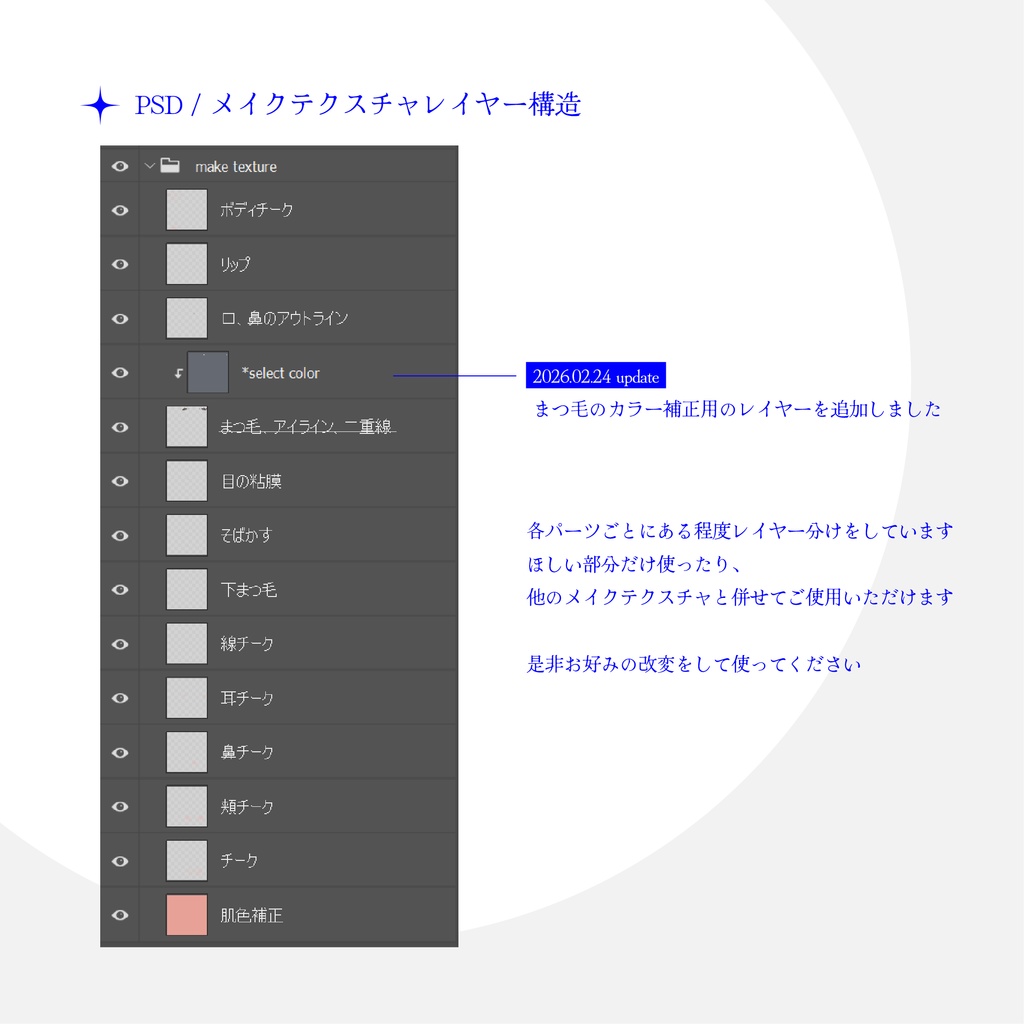Click the line 各パーツごとにある程度レイヤー分けをしています

740,531
